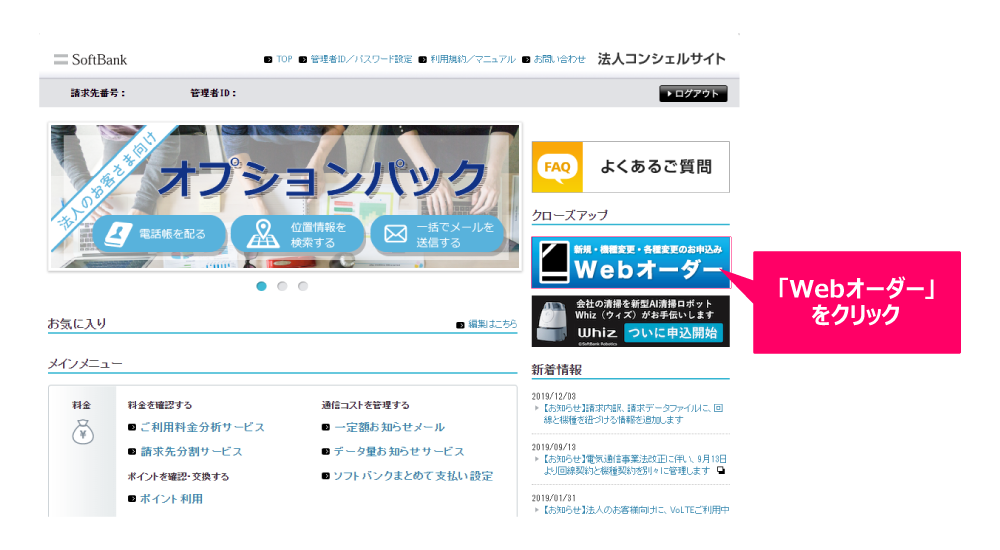Click 法人コンシェルサイト title text
1000x550 pixels.
click(661, 59)
